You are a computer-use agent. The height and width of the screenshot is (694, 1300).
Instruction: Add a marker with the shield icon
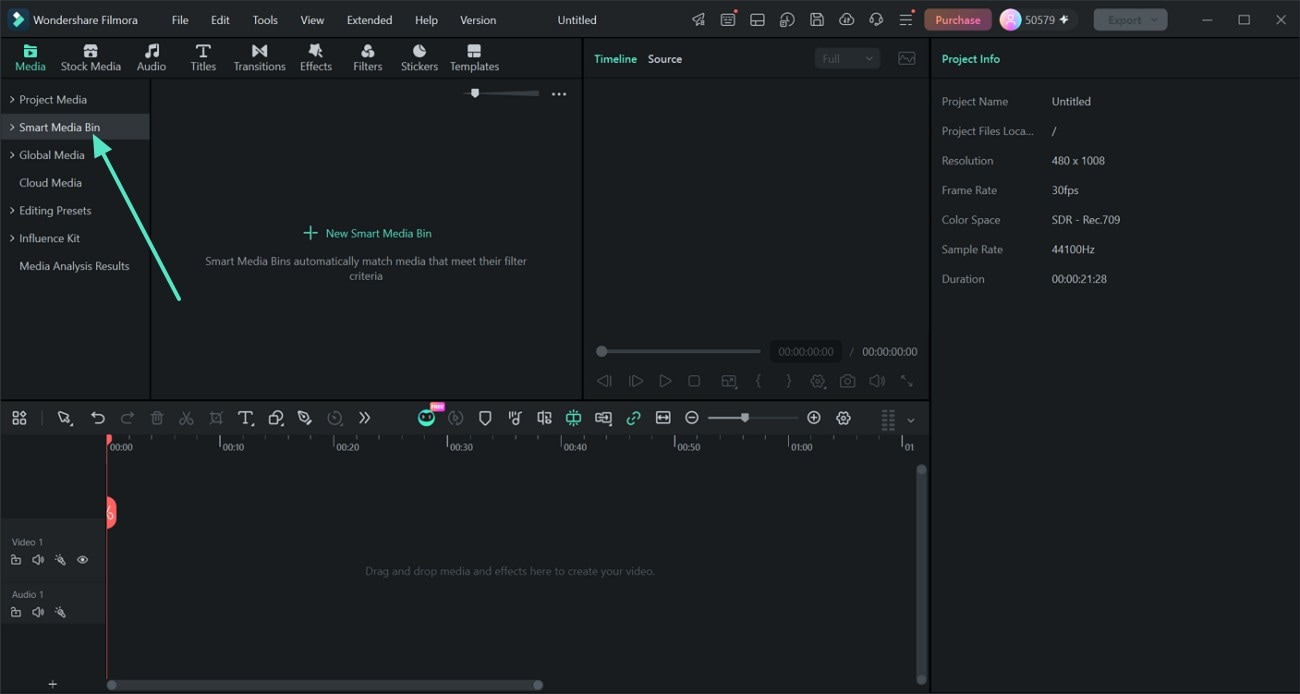pyautogui.click(x=485, y=418)
